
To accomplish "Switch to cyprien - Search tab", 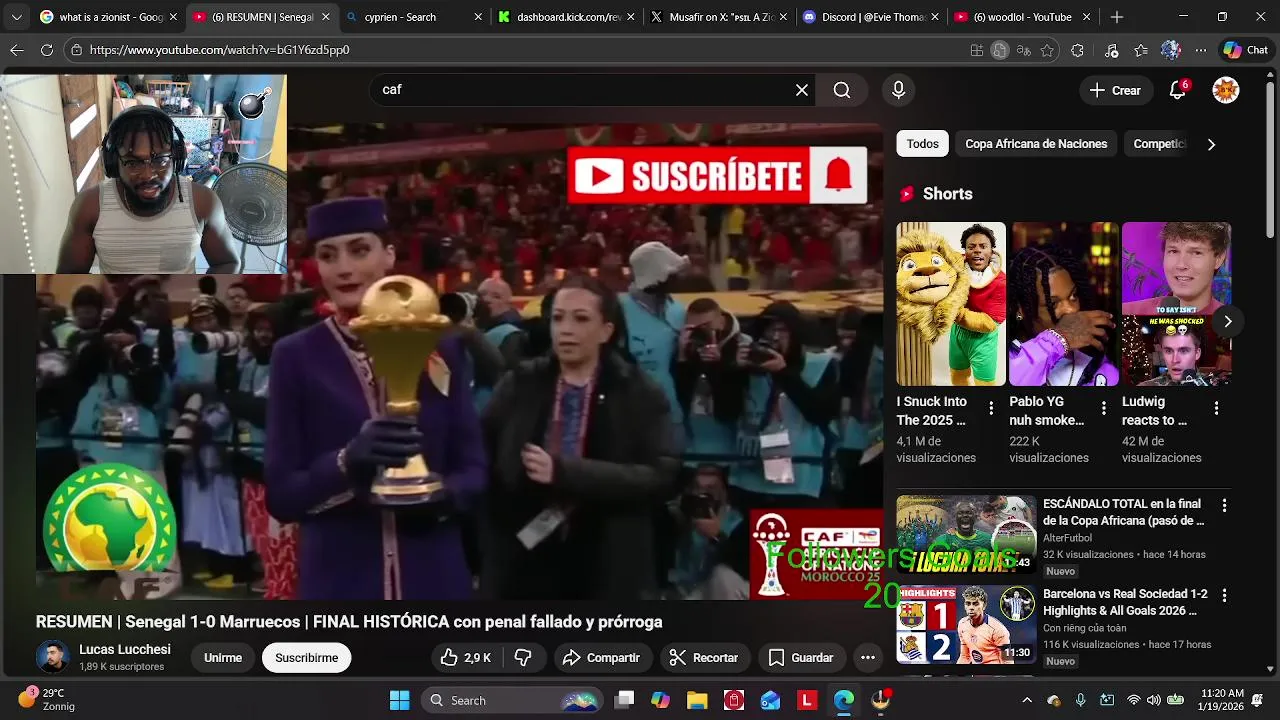I will click(x=412, y=17).
